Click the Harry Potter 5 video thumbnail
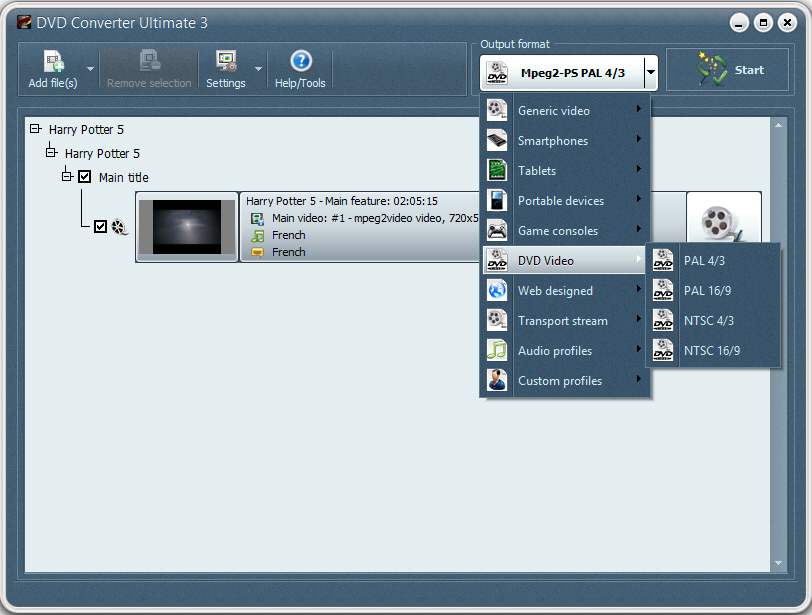Image resolution: width=812 pixels, height=615 pixels. click(187, 227)
